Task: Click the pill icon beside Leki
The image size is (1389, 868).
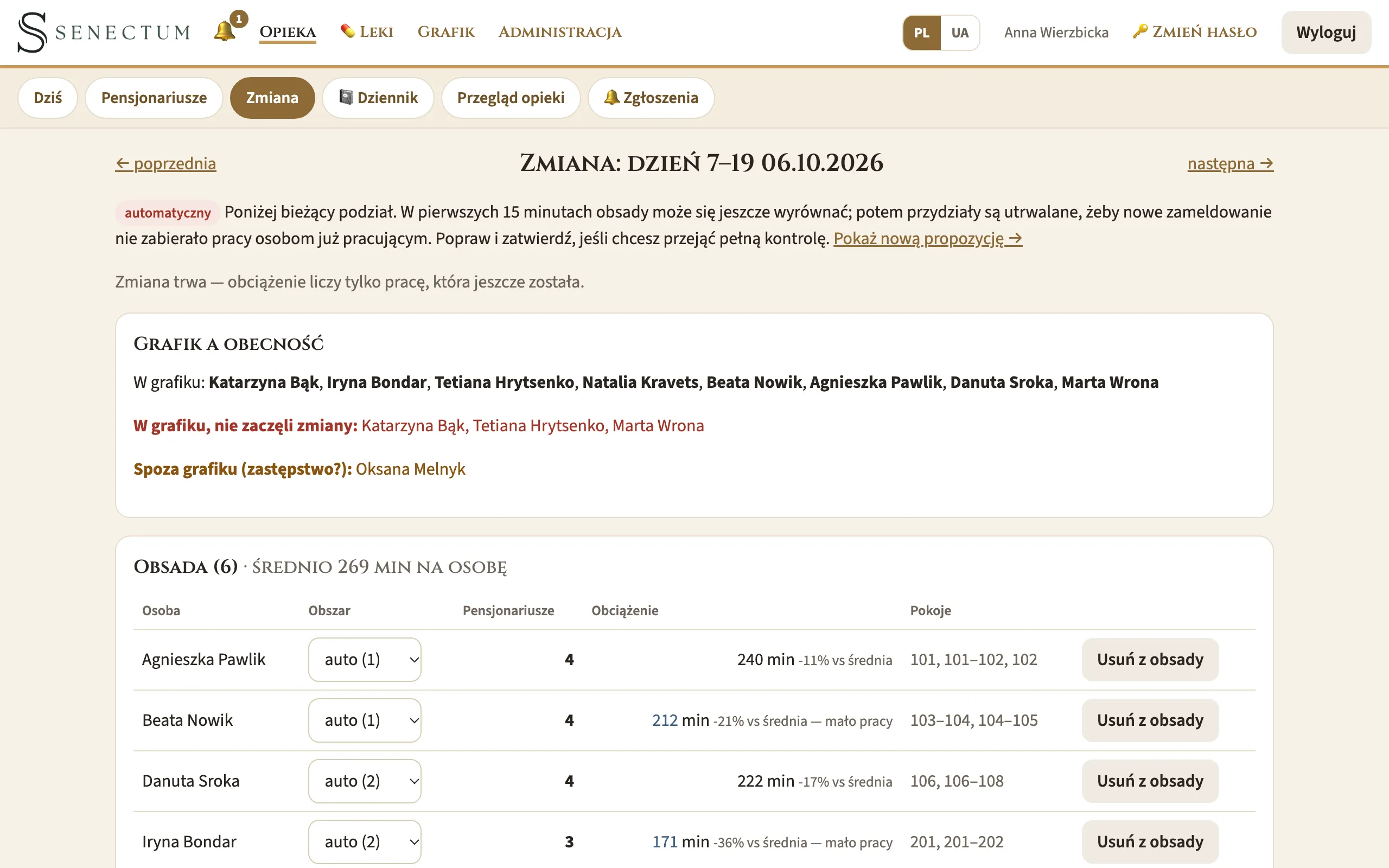Action: 347,30
